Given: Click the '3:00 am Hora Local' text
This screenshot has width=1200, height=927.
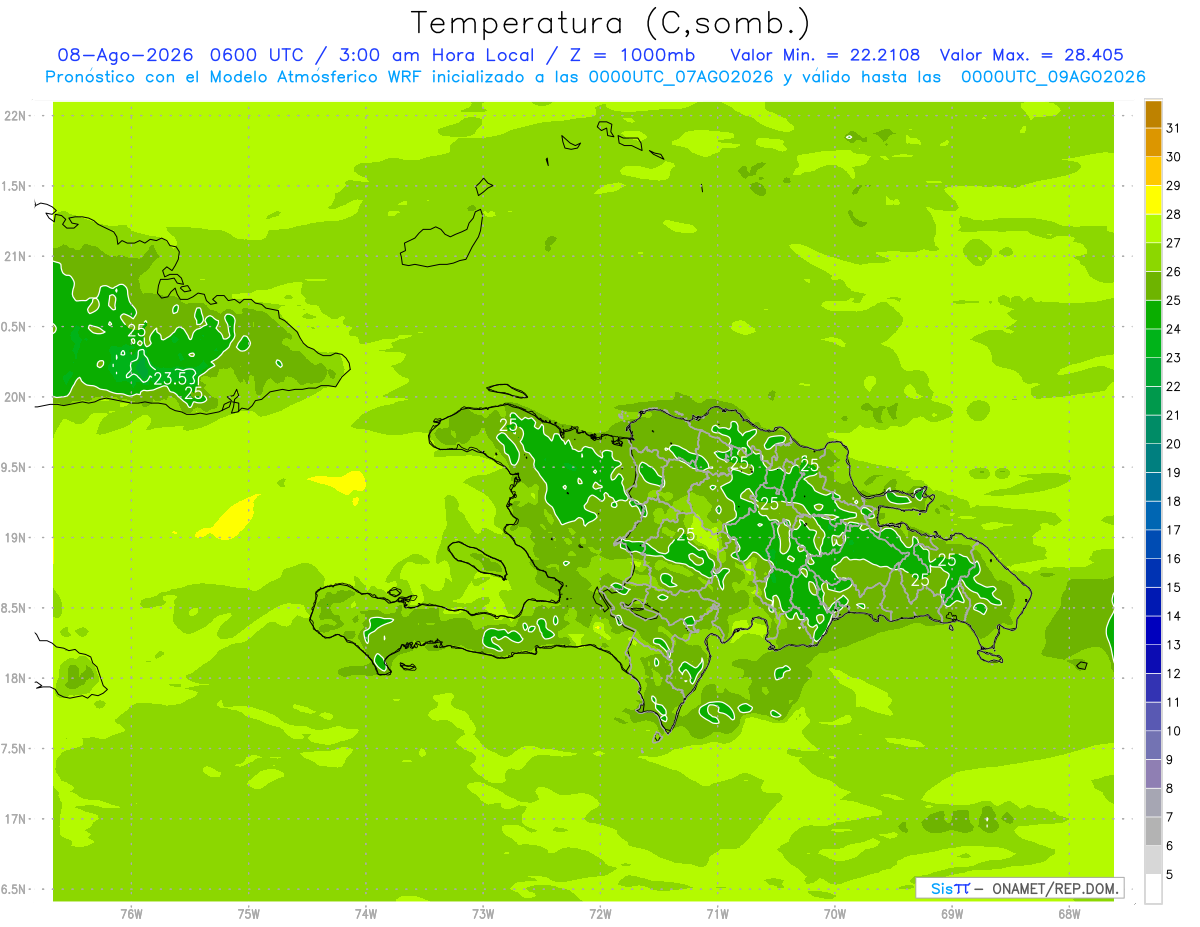Looking at the screenshot, I should (x=434, y=55).
